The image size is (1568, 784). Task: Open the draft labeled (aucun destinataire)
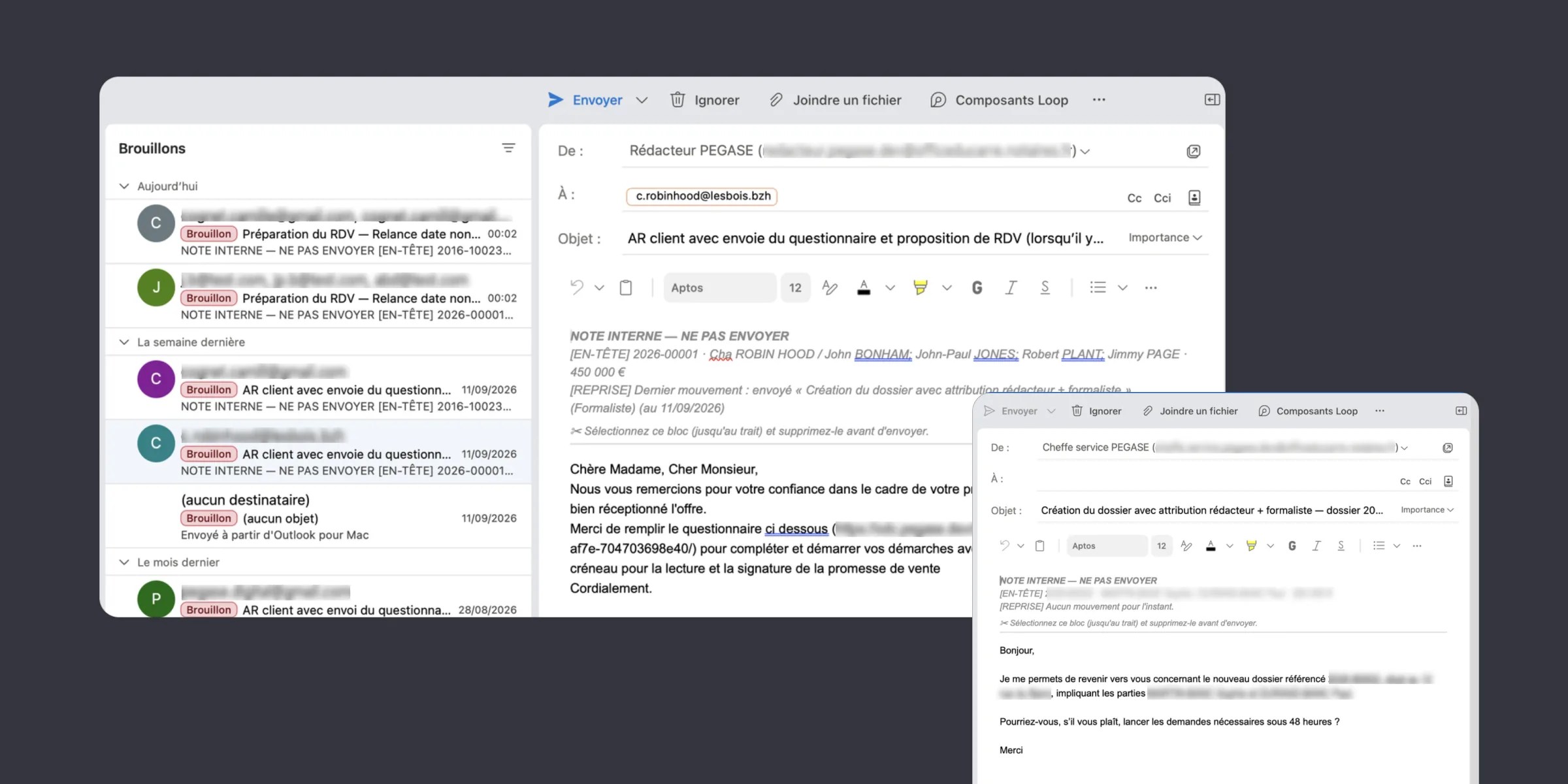coord(318,517)
